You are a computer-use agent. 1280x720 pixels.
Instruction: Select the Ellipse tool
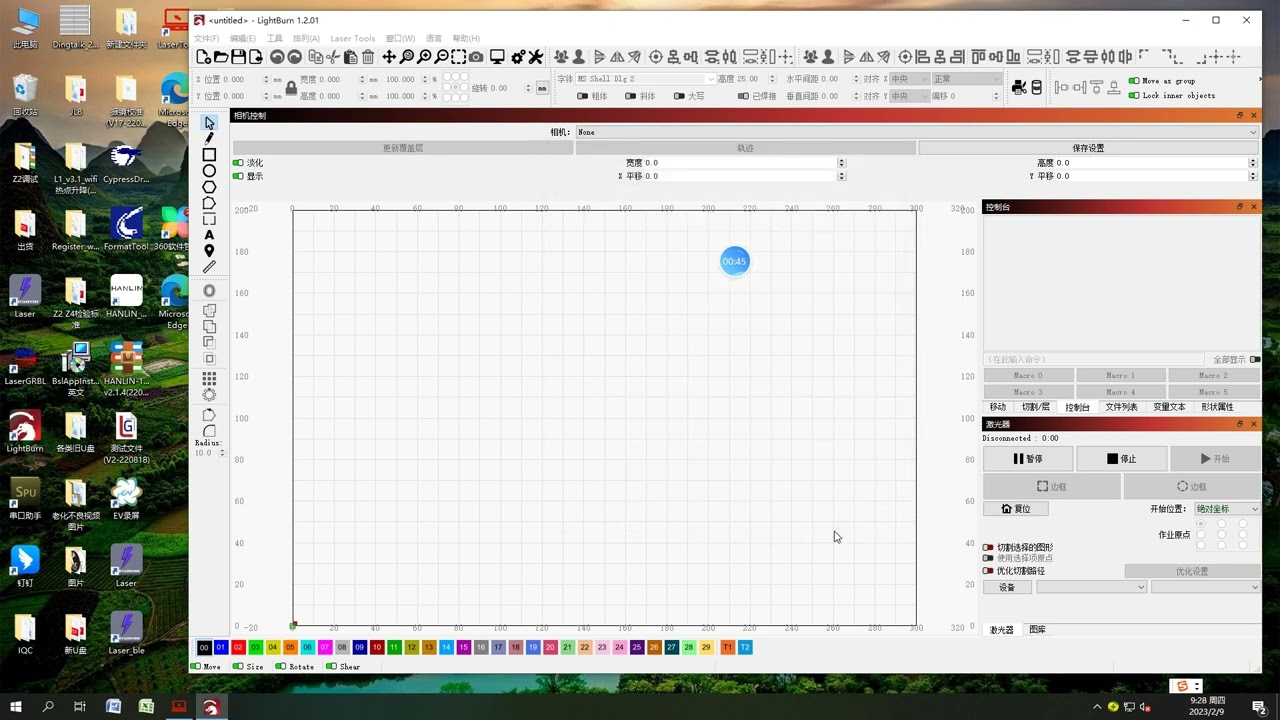[x=209, y=171]
